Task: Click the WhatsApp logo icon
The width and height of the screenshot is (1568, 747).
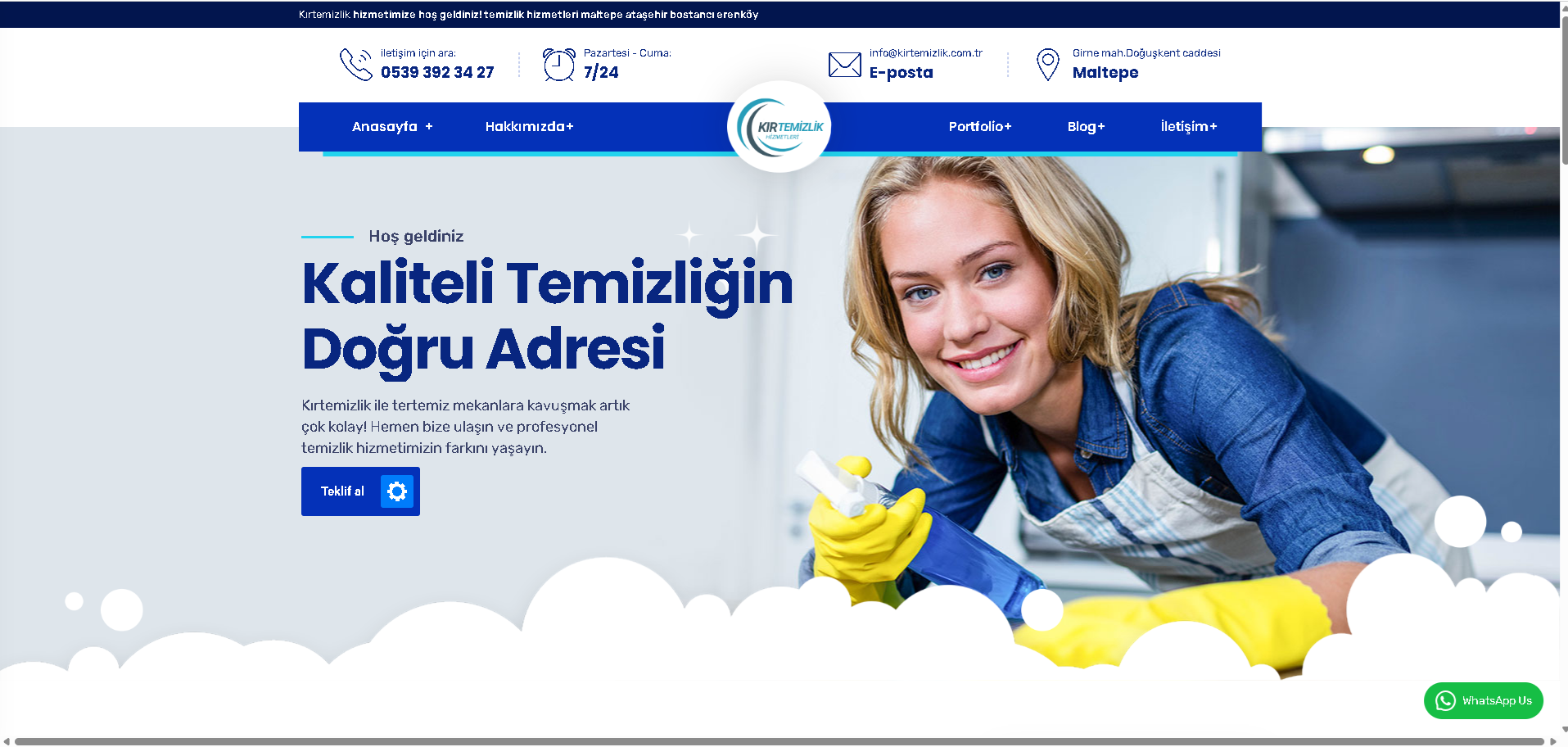Action: (x=1445, y=701)
